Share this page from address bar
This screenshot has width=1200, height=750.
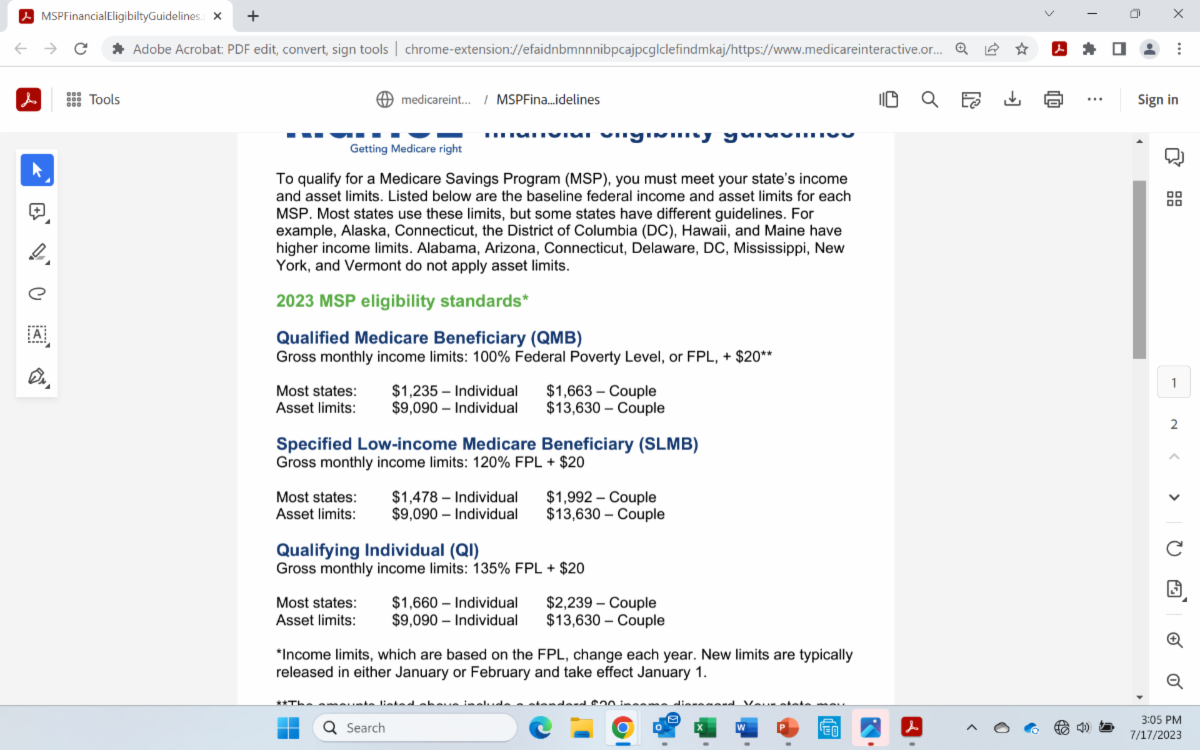[991, 48]
